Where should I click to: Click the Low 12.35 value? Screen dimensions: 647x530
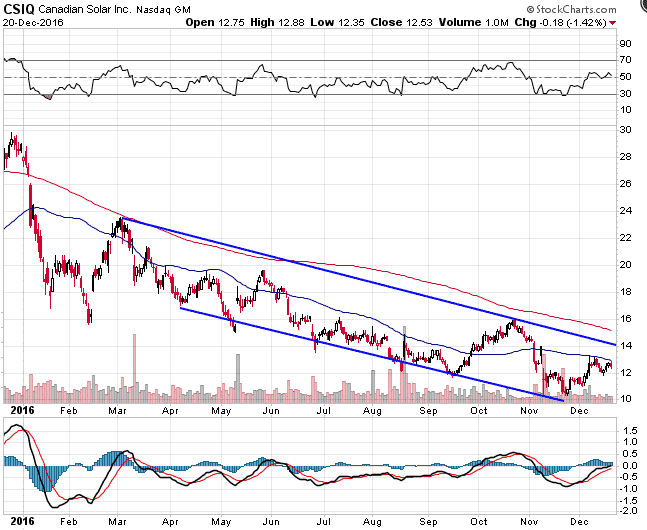(338, 22)
